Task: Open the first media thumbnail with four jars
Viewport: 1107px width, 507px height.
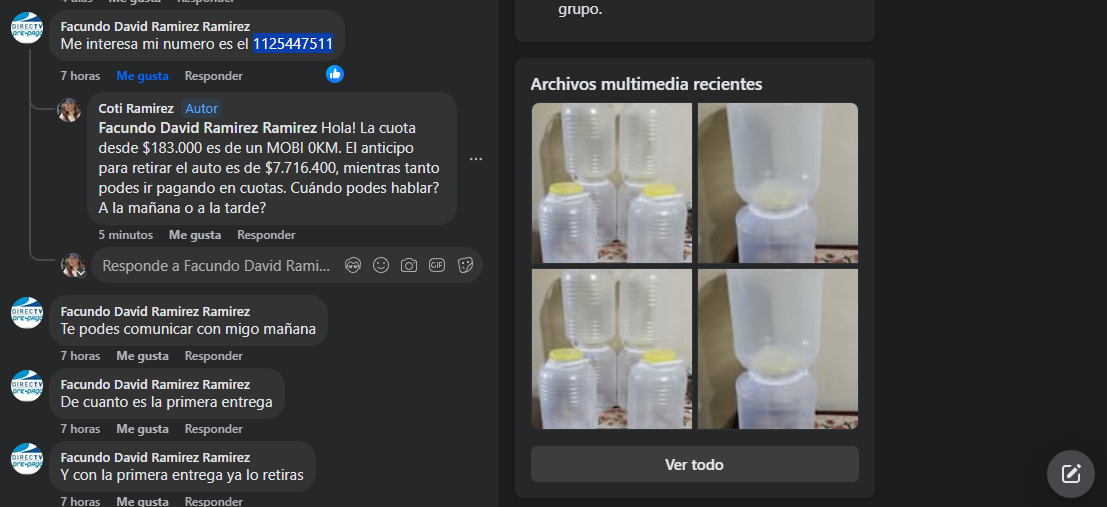Action: (611, 183)
